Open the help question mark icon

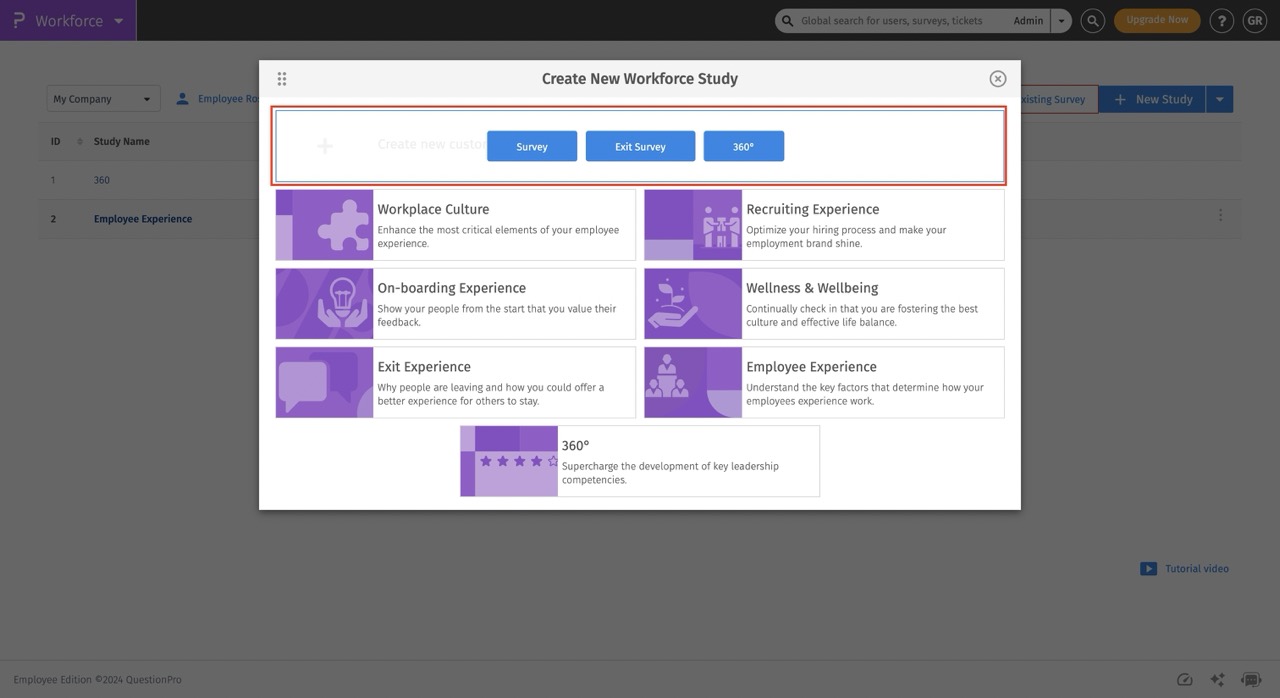pos(1221,20)
